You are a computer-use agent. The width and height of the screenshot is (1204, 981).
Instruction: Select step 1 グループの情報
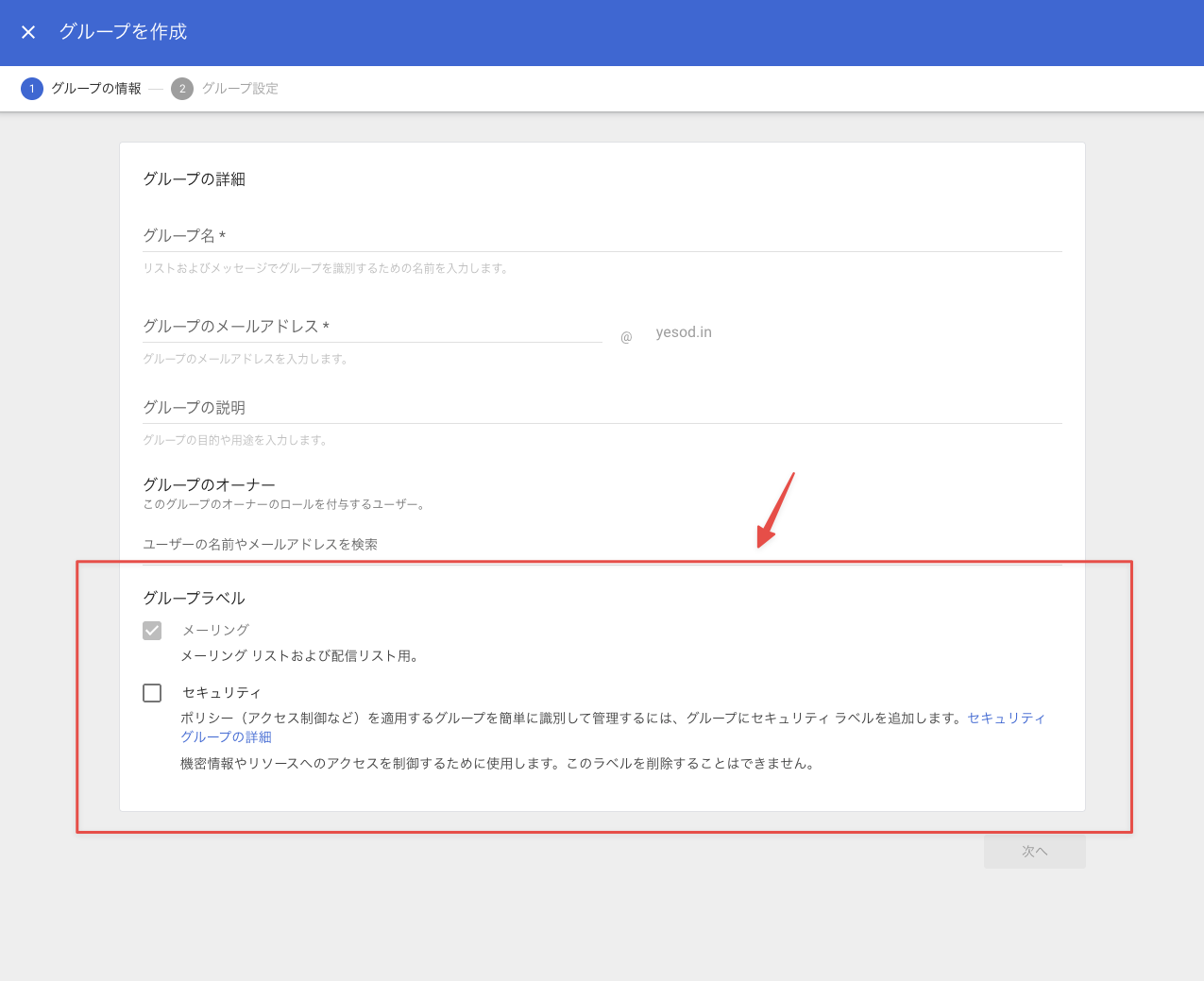pos(81,89)
